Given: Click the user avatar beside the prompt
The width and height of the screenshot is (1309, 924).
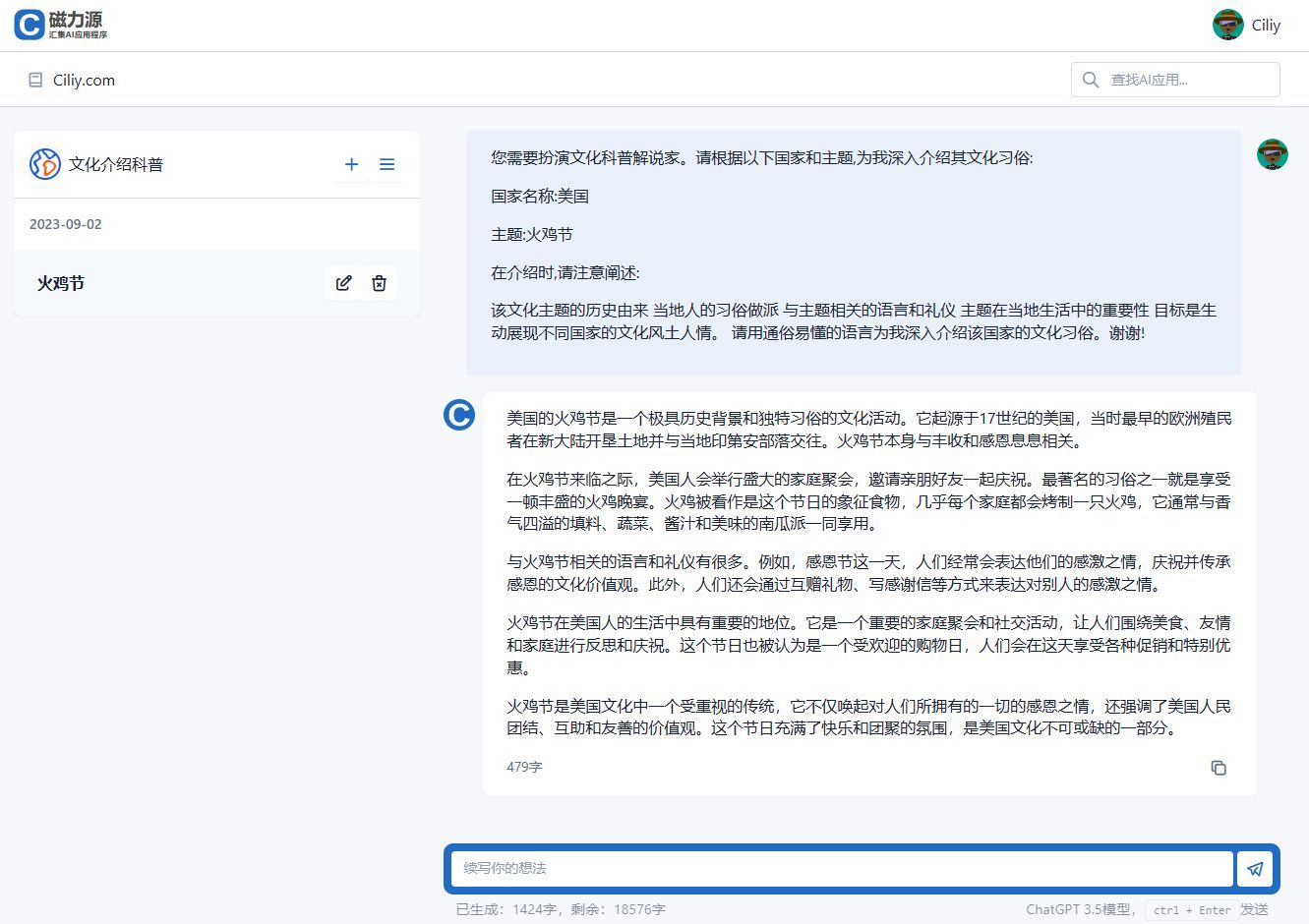Looking at the screenshot, I should [1273, 154].
